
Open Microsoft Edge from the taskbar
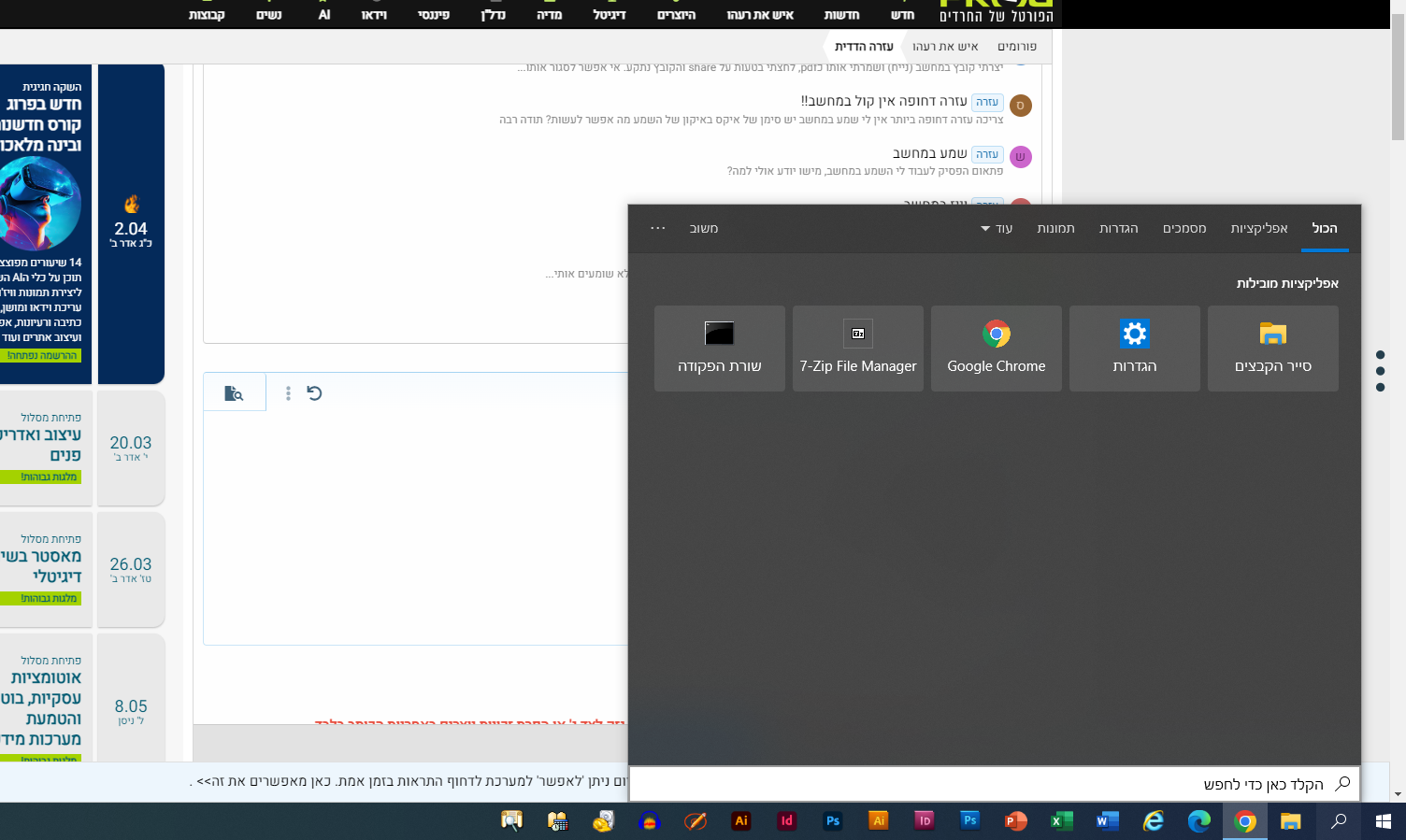(1199, 821)
